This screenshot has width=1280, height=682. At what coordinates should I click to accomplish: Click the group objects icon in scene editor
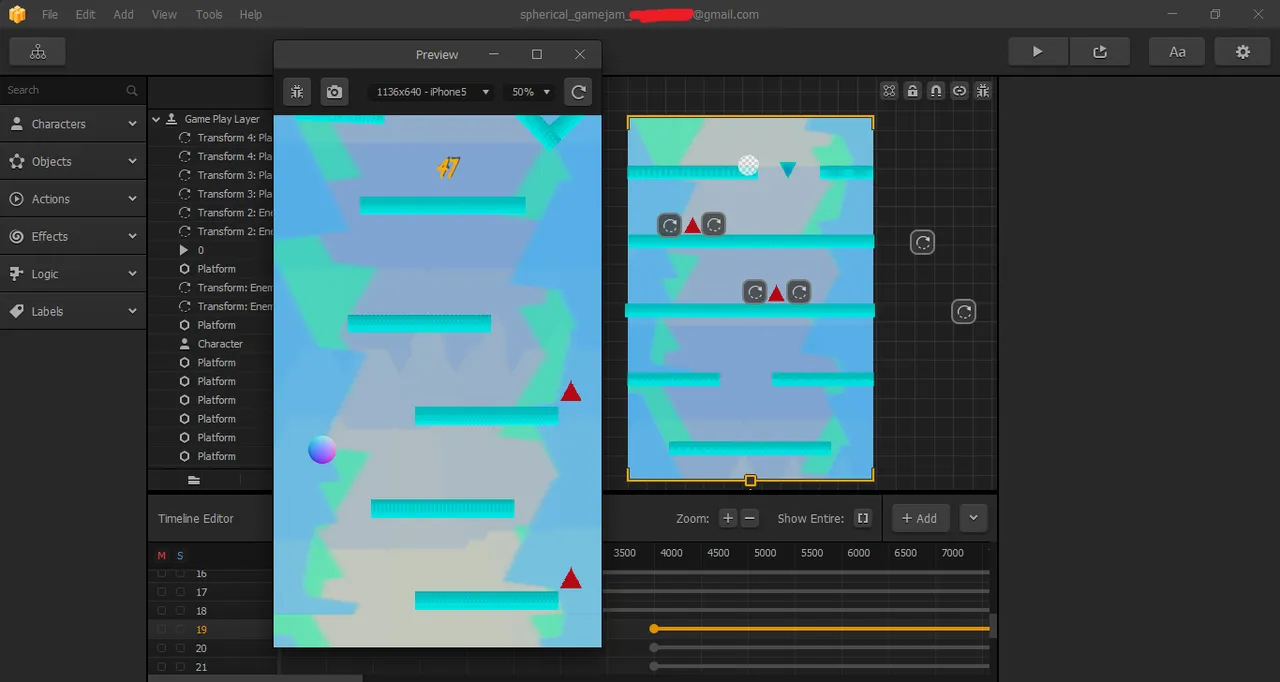tap(889, 91)
